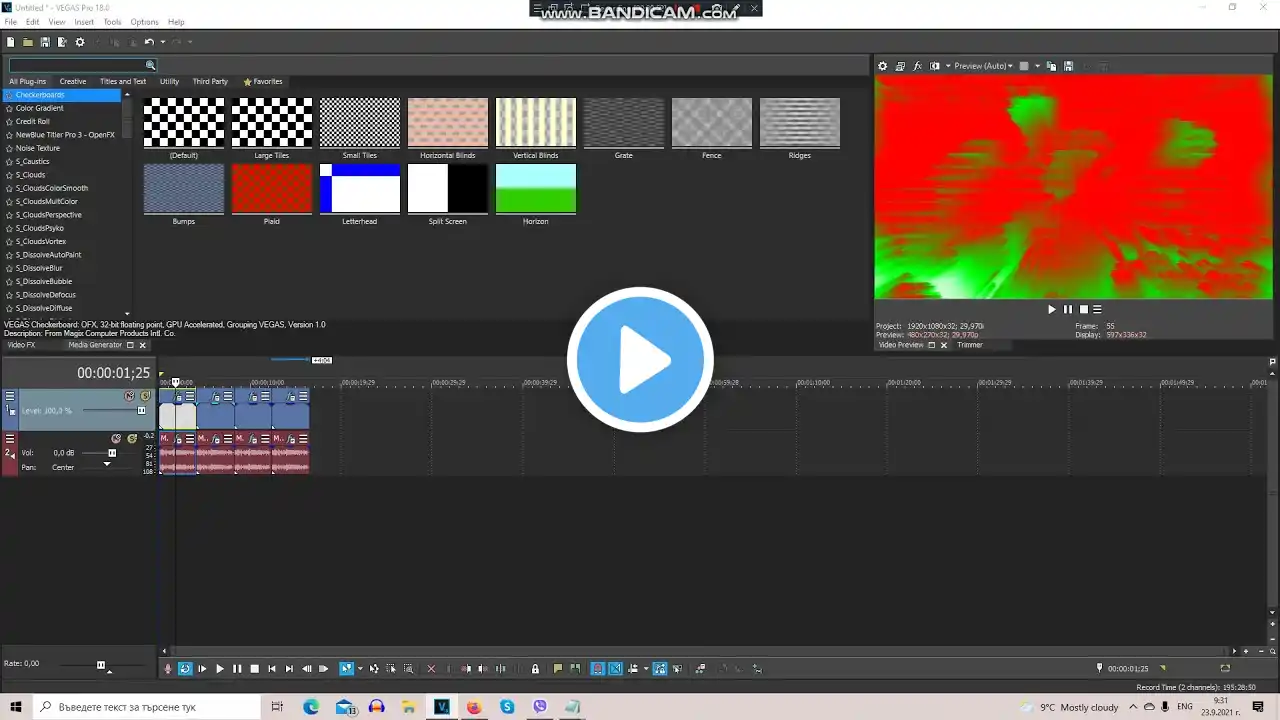Open the Render As icon
Image resolution: width=1280 pixels, height=720 pixels.
(62, 42)
